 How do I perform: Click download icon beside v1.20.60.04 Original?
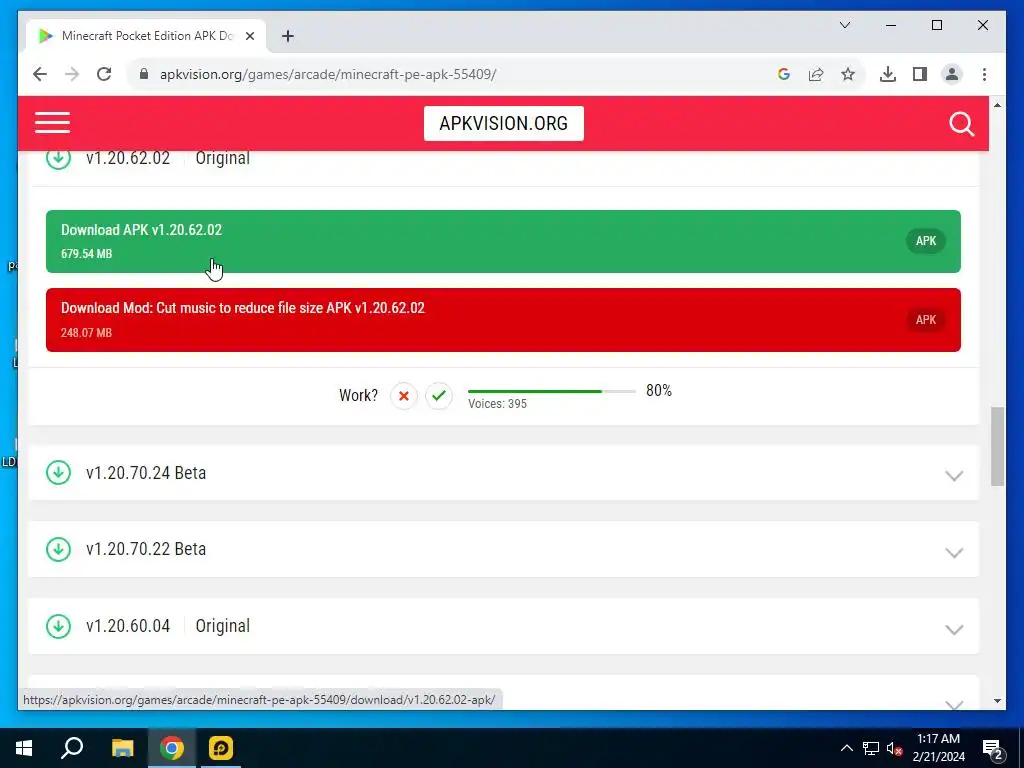coord(58,626)
